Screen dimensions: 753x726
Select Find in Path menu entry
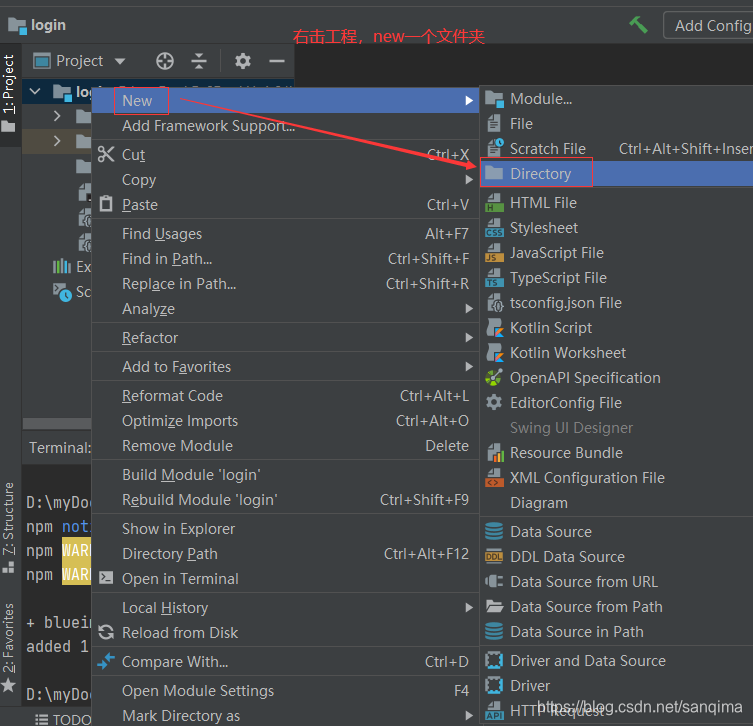[285, 259]
